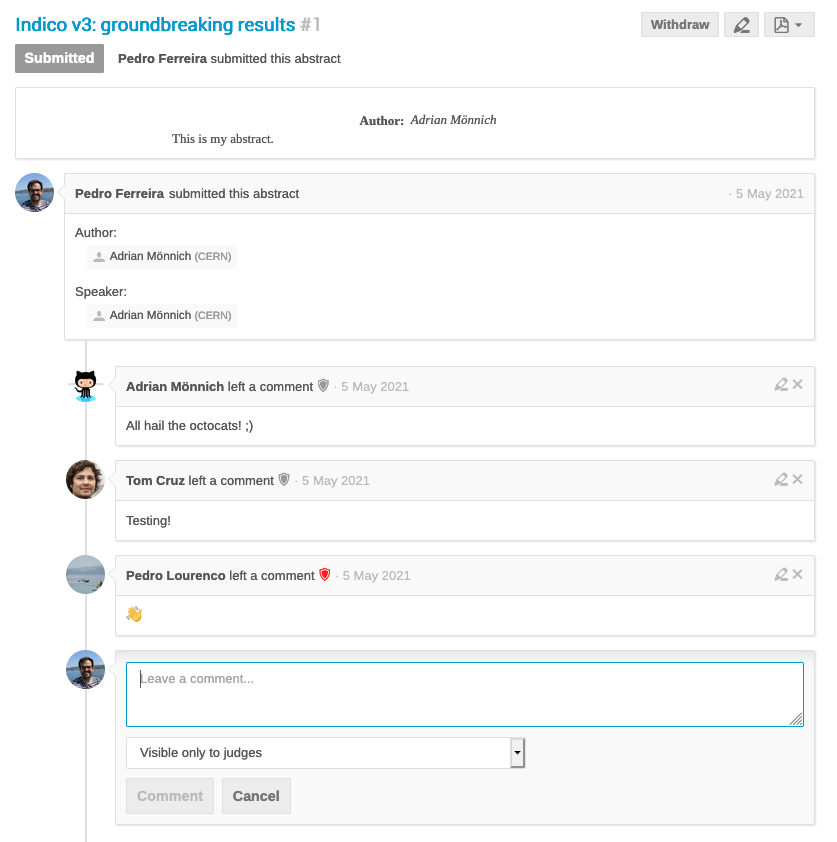Edit Tom Cruz's comment
This screenshot has height=842, width=837.
pos(781,480)
